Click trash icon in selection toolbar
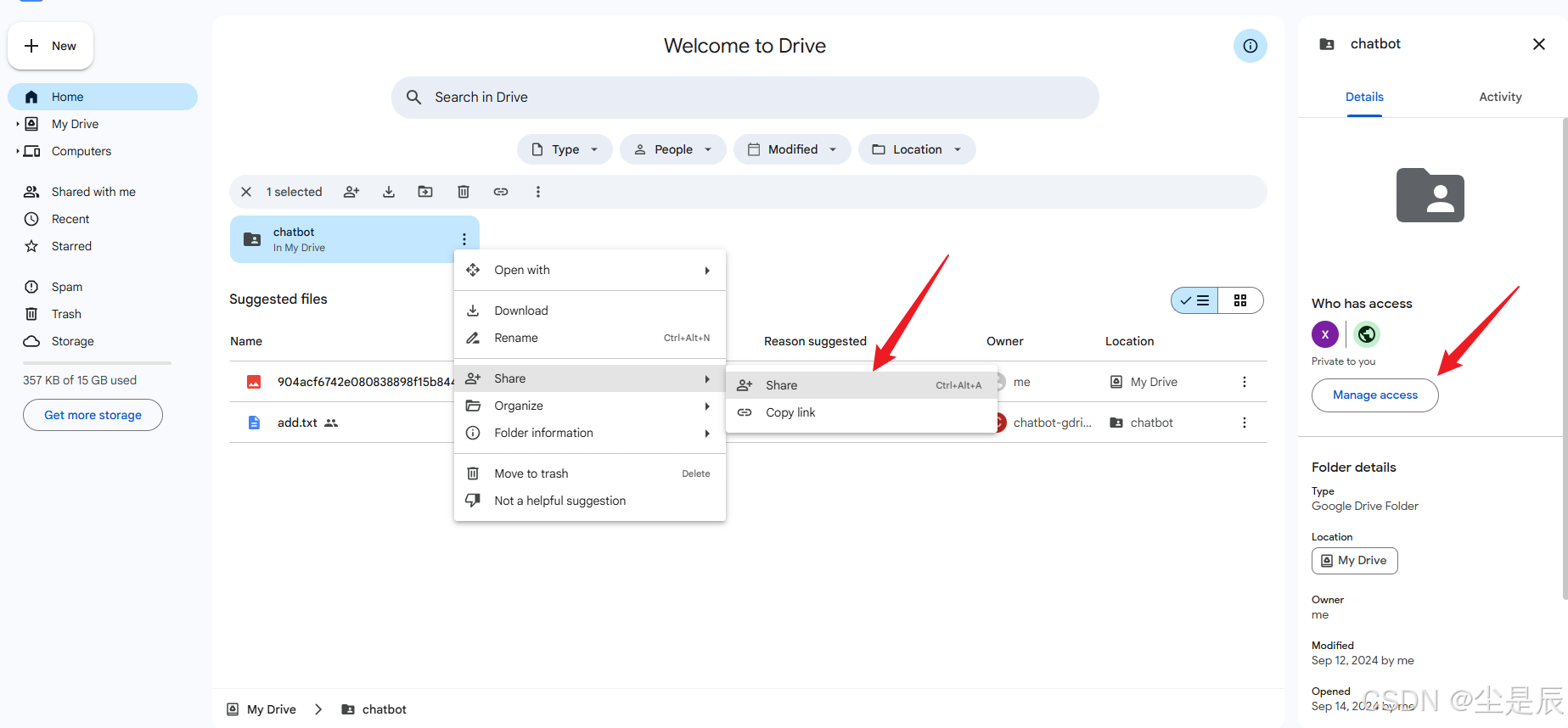The image size is (1568, 728). click(x=464, y=192)
